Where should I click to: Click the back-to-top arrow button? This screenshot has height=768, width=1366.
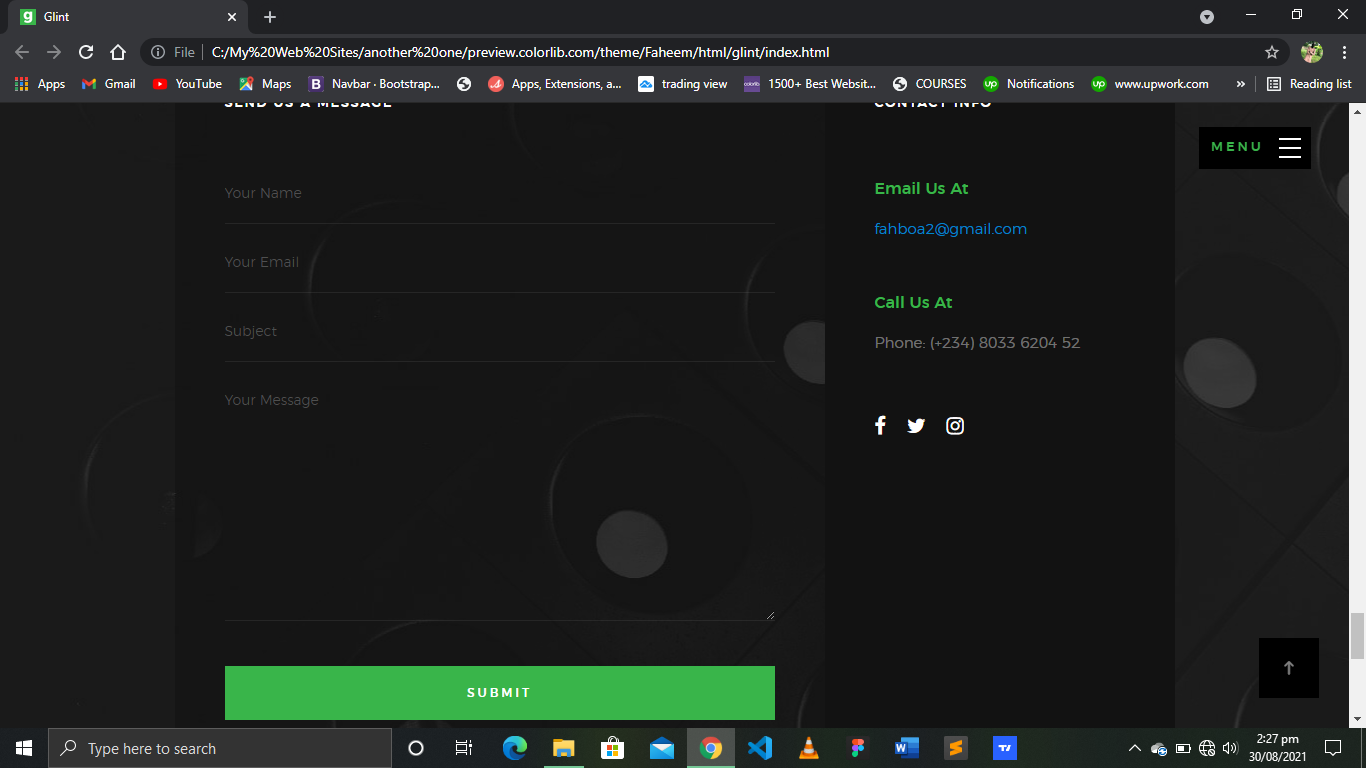point(1289,668)
